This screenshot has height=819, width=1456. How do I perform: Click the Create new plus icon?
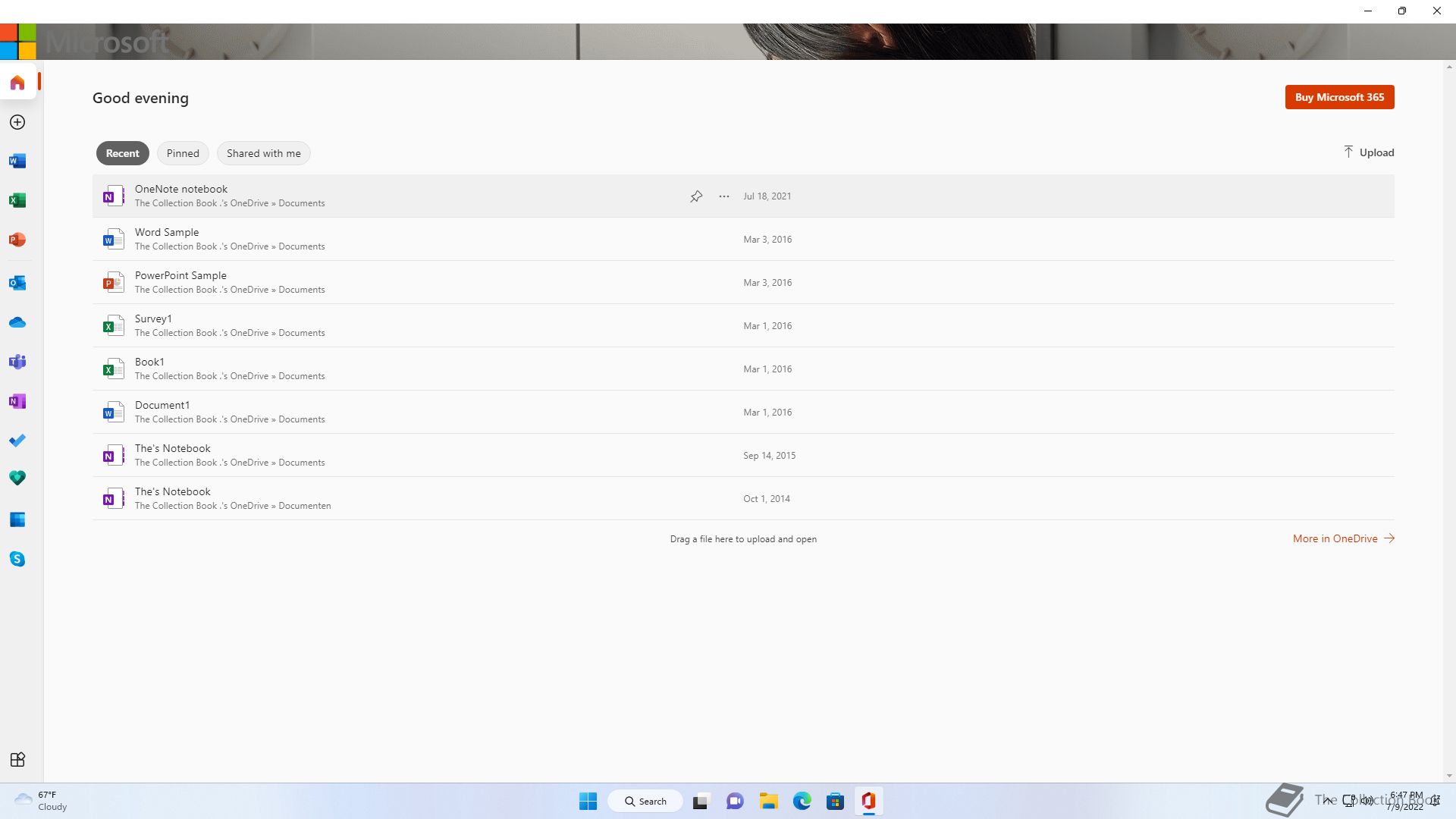coord(17,122)
